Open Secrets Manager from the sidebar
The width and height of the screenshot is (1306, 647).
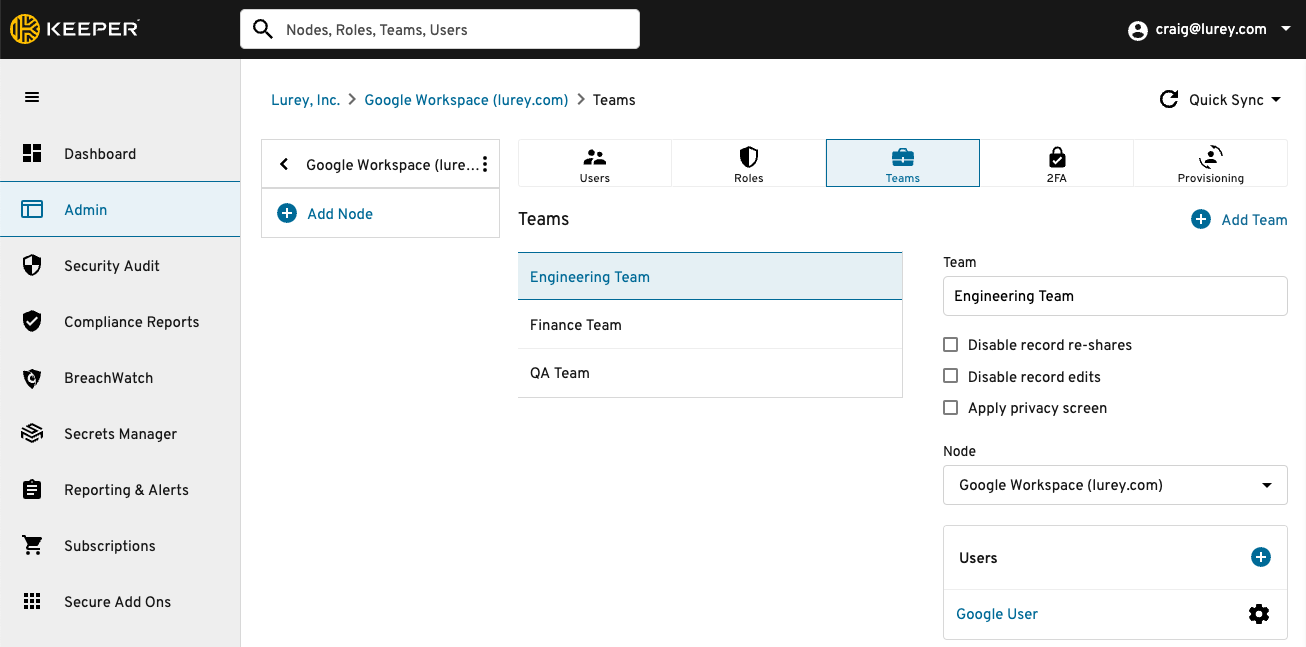(120, 434)
